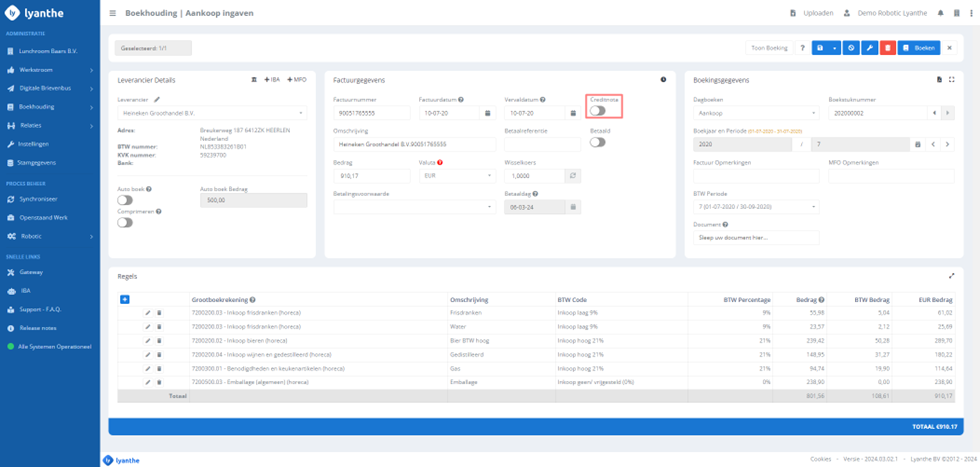Toggle the Betaald switch
This screenshot has width=980, height=467.
click(597, 142)
